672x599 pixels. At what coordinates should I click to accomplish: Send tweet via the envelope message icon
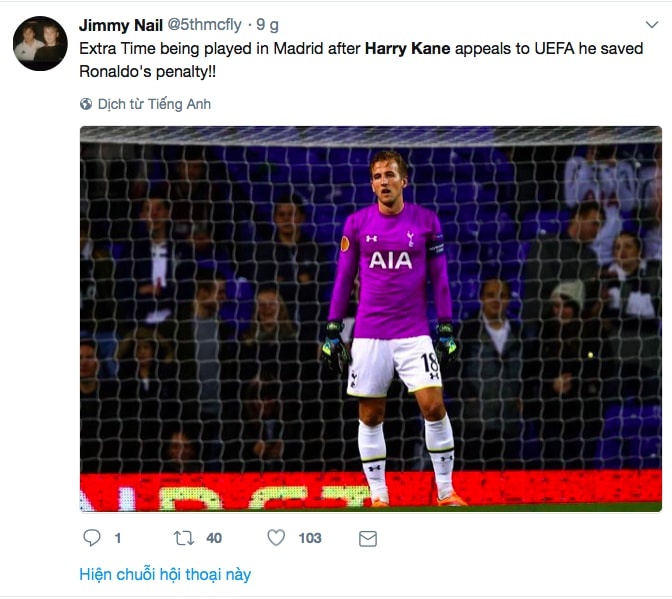(x=368, y=538)
